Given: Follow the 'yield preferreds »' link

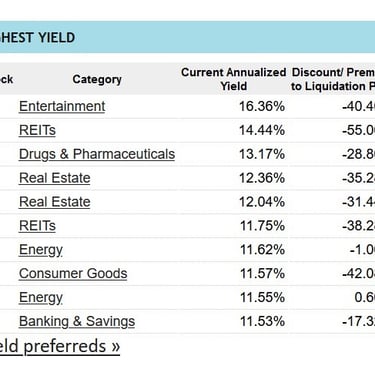Looking at the screenshot, I should pyautogui.click(x=60, y=346).
